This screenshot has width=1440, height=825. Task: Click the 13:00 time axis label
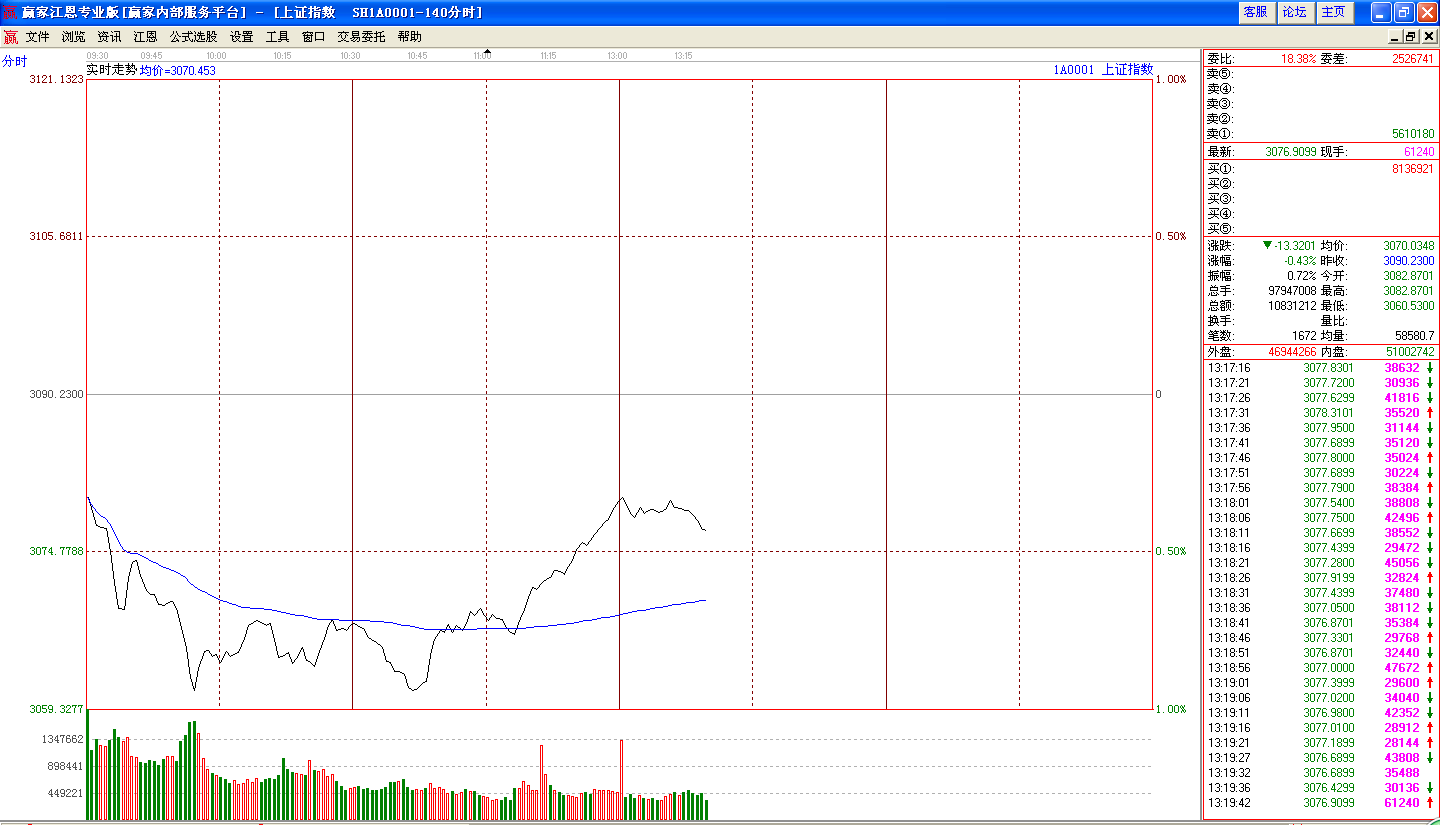[617, 56]
